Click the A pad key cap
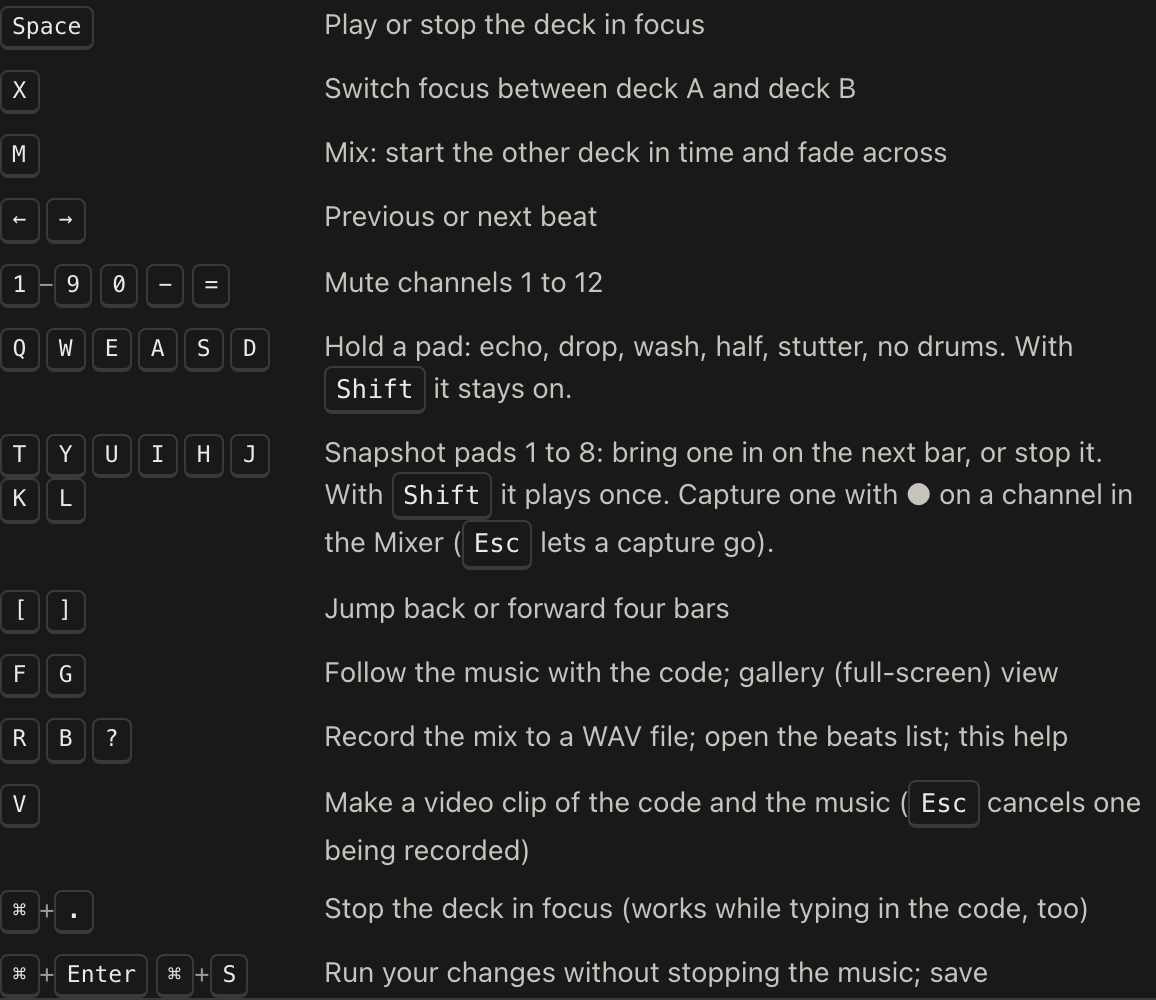1156x1000 pixels. [x=158, y=350]
